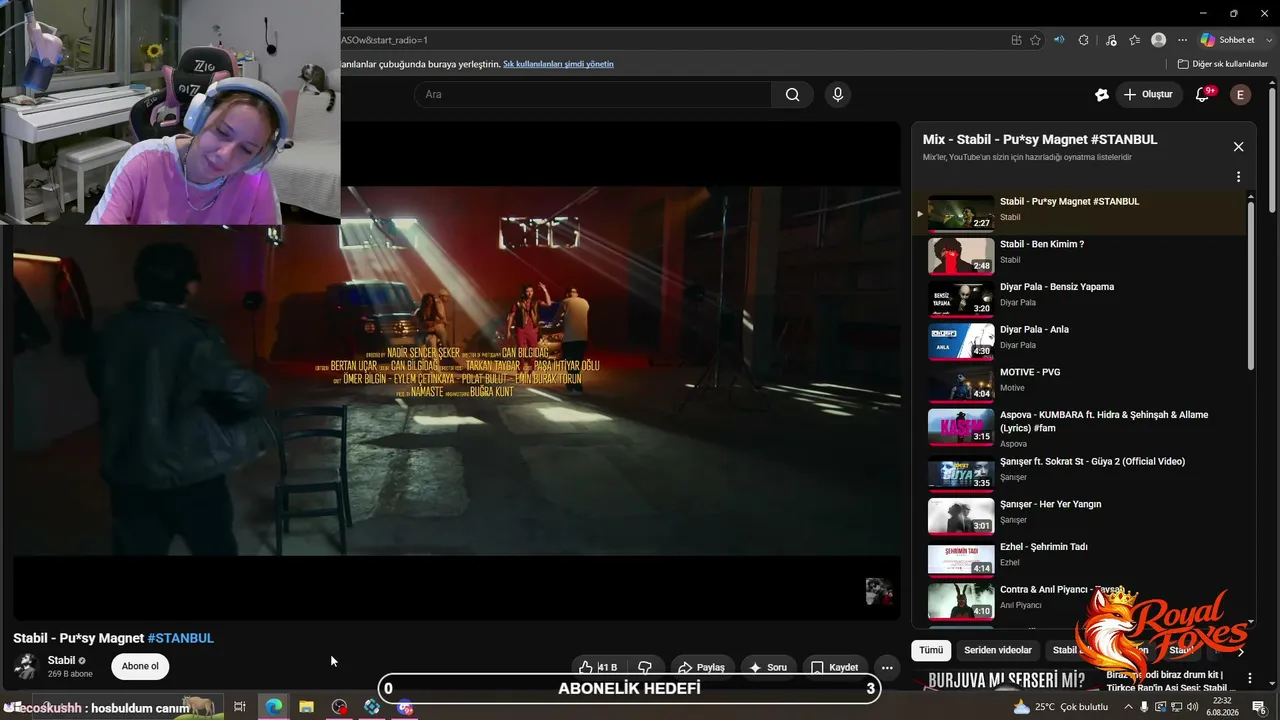This screenshot has height=720, width=1280.
Task: Click the playlist panel scrollbar
Action: click(1250, 285)
